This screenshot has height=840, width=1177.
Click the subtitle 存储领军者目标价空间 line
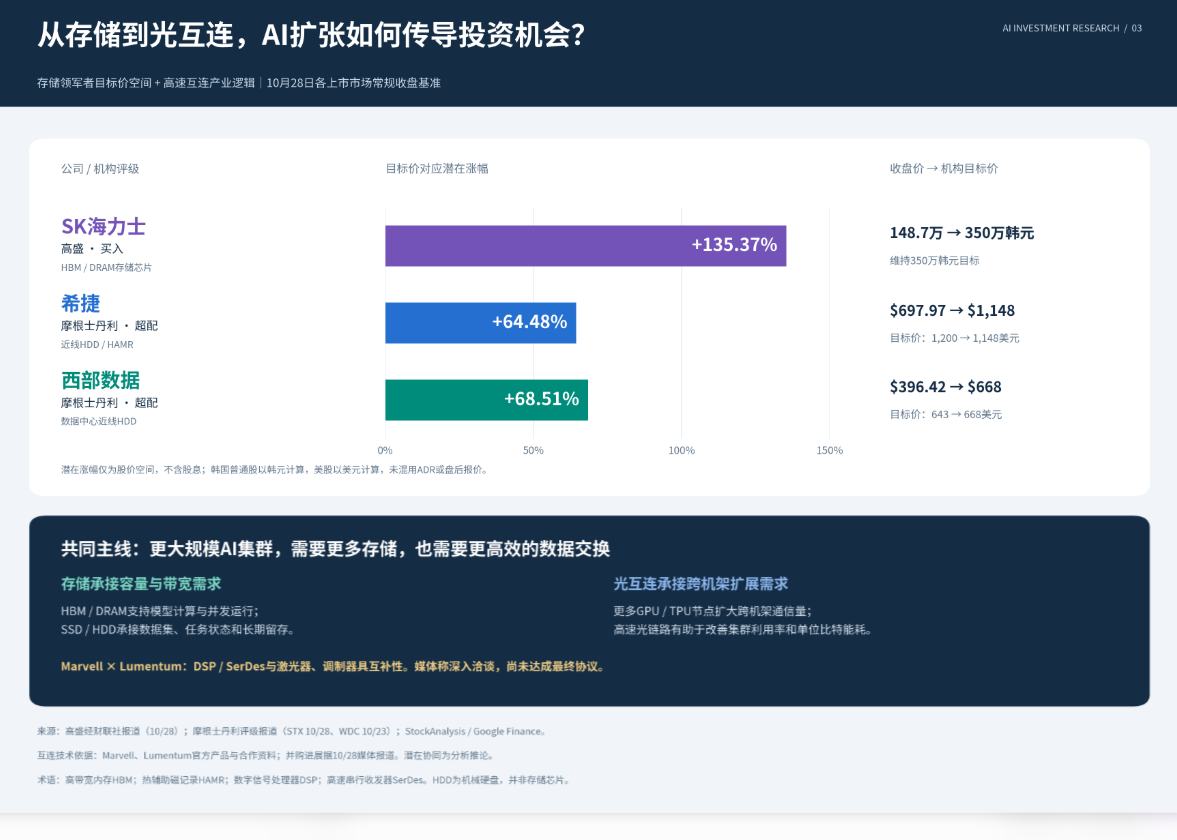(x=239, y=83)
